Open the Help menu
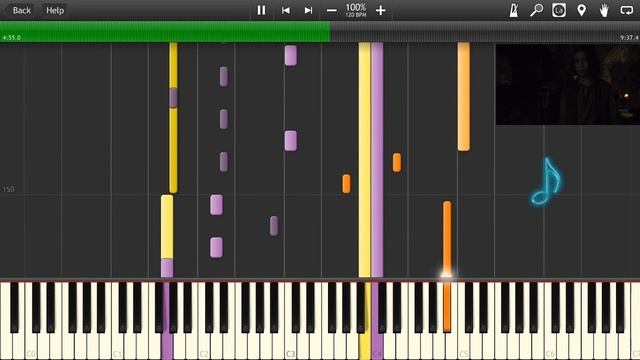The width and height of the screenshot is (640, 360). 55,10
